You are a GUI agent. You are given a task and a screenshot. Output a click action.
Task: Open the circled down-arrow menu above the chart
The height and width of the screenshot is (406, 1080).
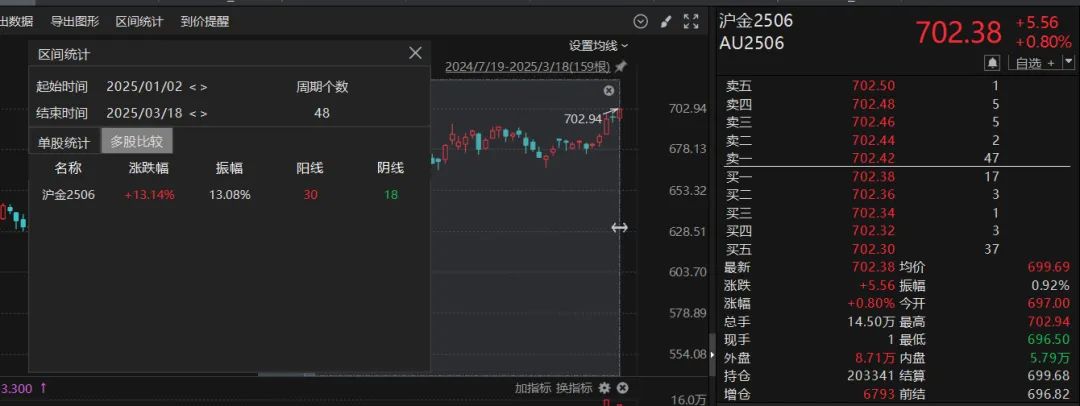pyautogui.click(x=641, y=21)
